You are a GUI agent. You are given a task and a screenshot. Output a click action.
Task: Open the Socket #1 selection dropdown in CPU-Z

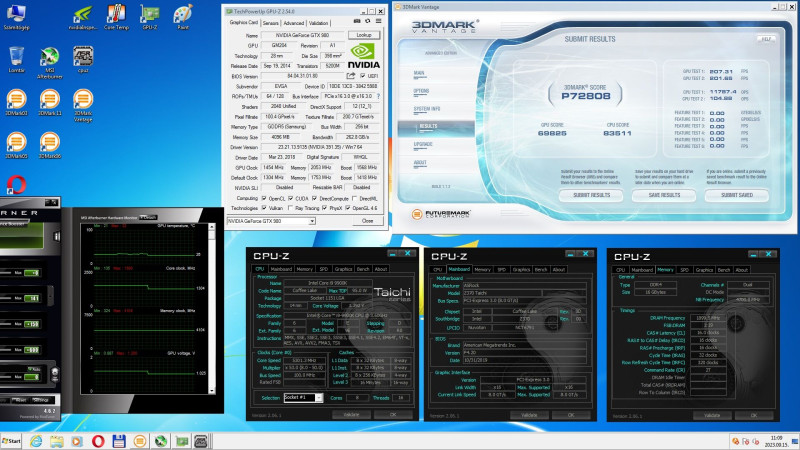point(303,397)
